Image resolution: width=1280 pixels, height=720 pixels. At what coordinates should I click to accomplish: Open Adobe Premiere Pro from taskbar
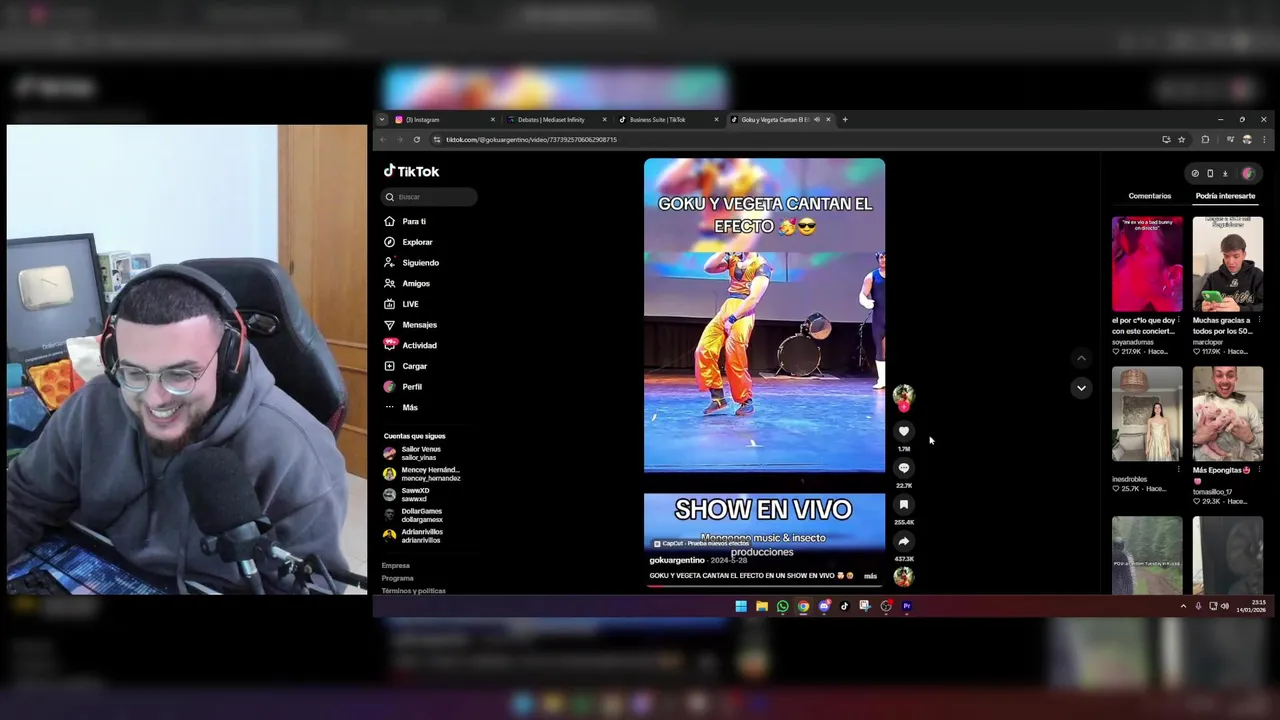(x=907, y=606)
